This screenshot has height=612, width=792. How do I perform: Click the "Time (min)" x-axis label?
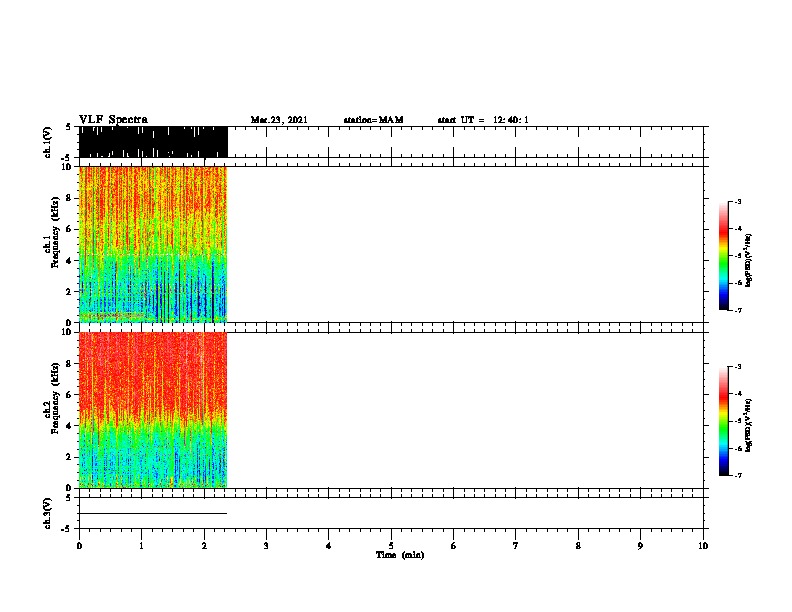tap(400, 554)
